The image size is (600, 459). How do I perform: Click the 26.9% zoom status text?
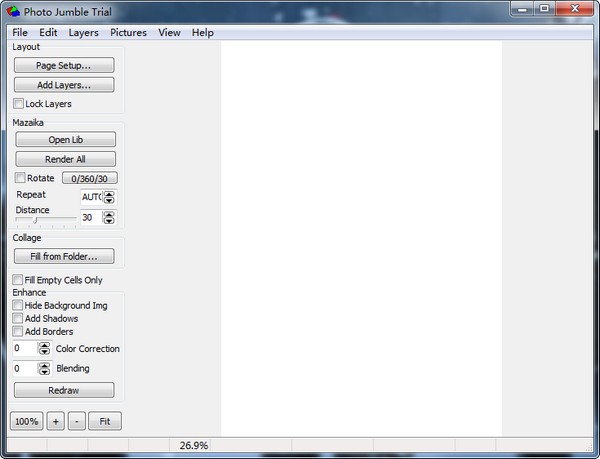tap(194, 445)
